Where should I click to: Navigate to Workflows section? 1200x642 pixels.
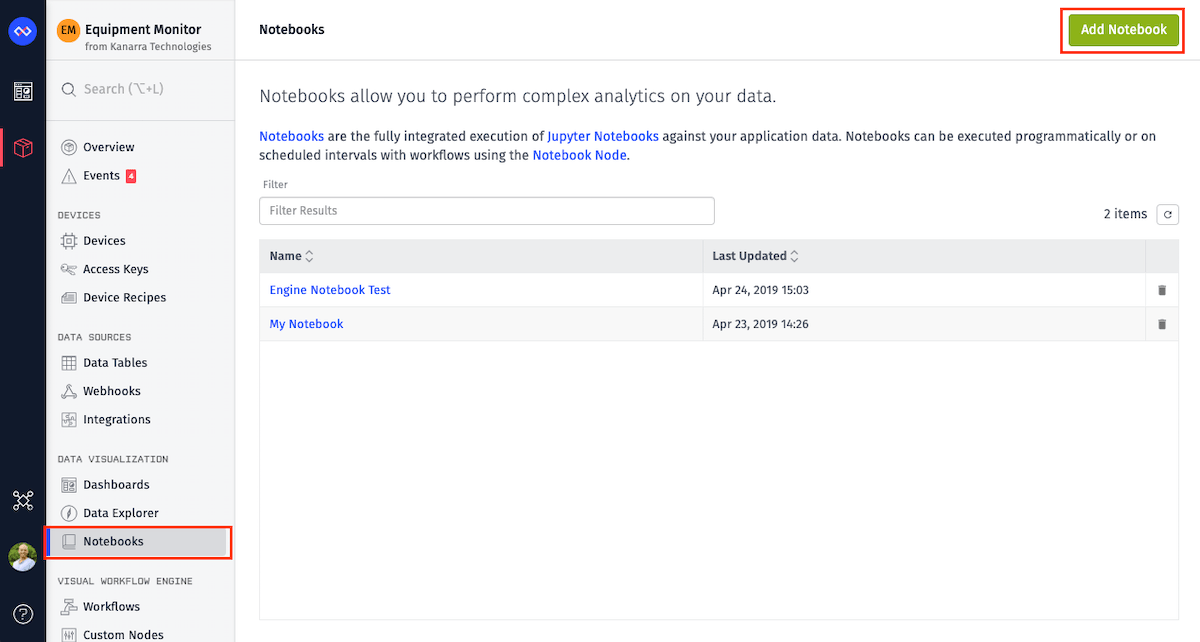pyautogui.click(x=111, y=607)
